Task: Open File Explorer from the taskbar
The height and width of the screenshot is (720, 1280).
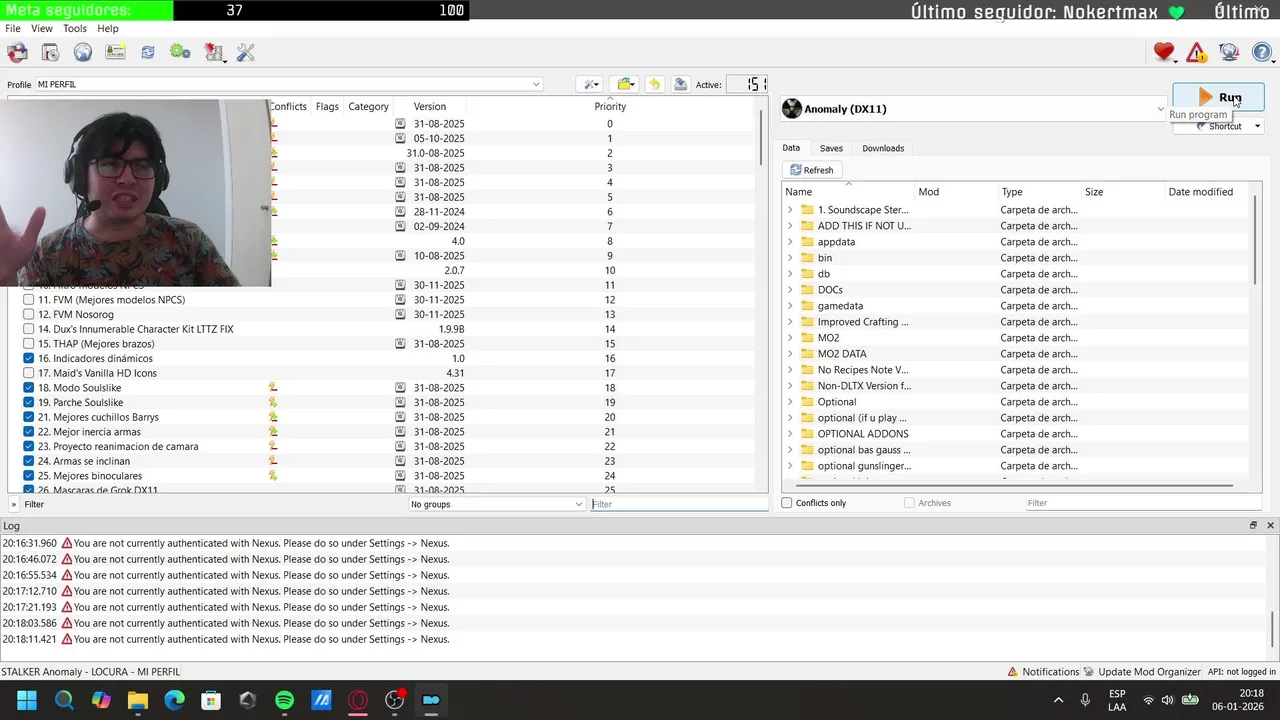Action: [137, 700]
